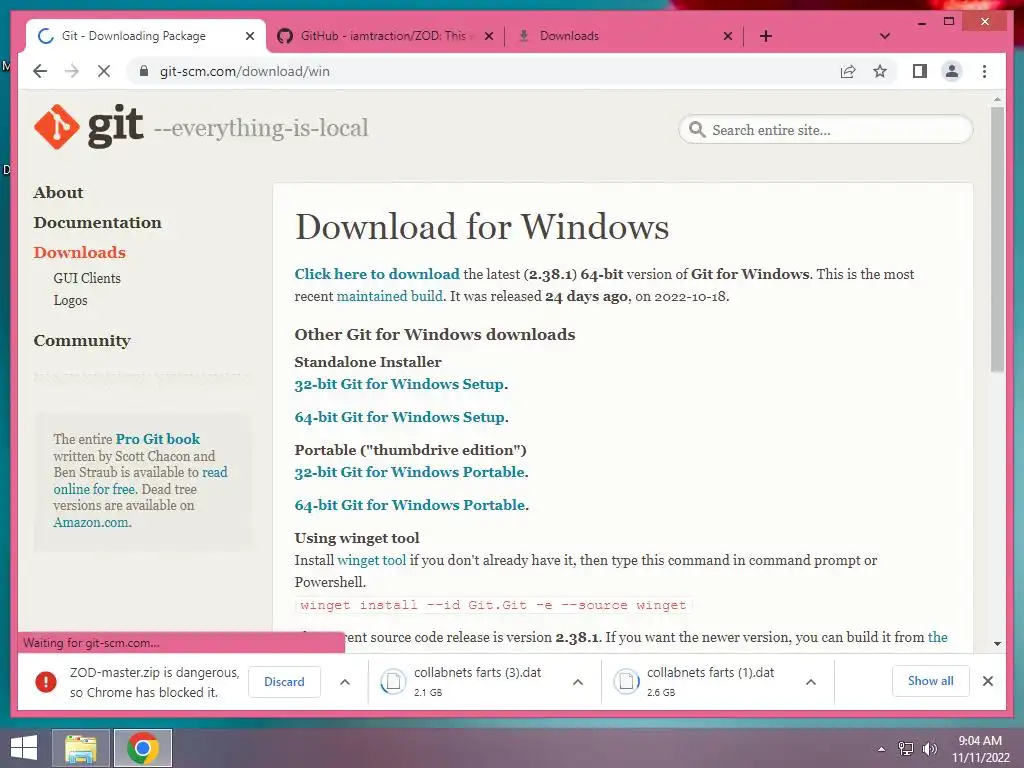The height and width of the screenshot is (768, 1024).
Task: Click the Chrome taskbar icon
Action: [143, 748]
